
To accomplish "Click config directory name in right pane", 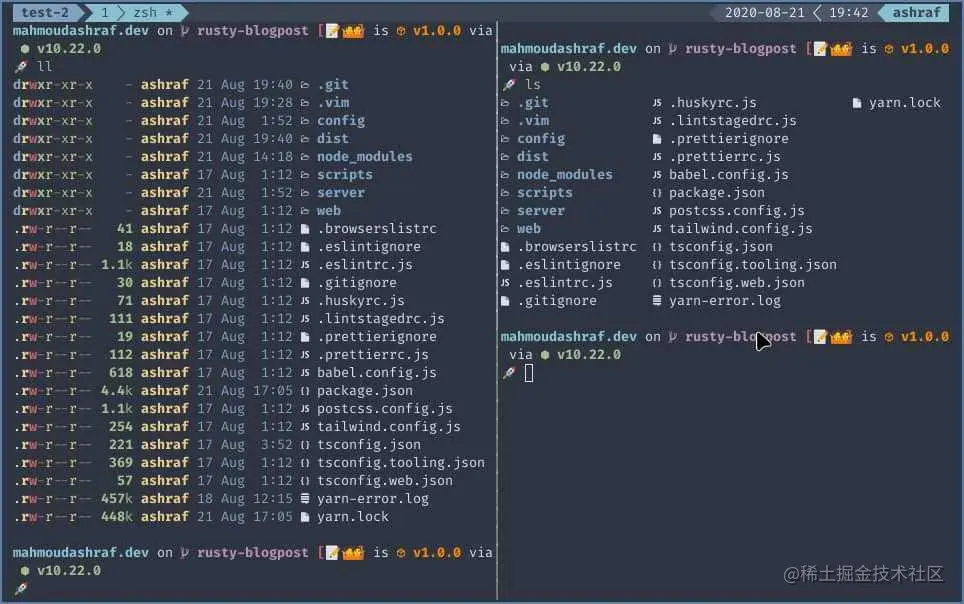I will [x=541, y=139].
